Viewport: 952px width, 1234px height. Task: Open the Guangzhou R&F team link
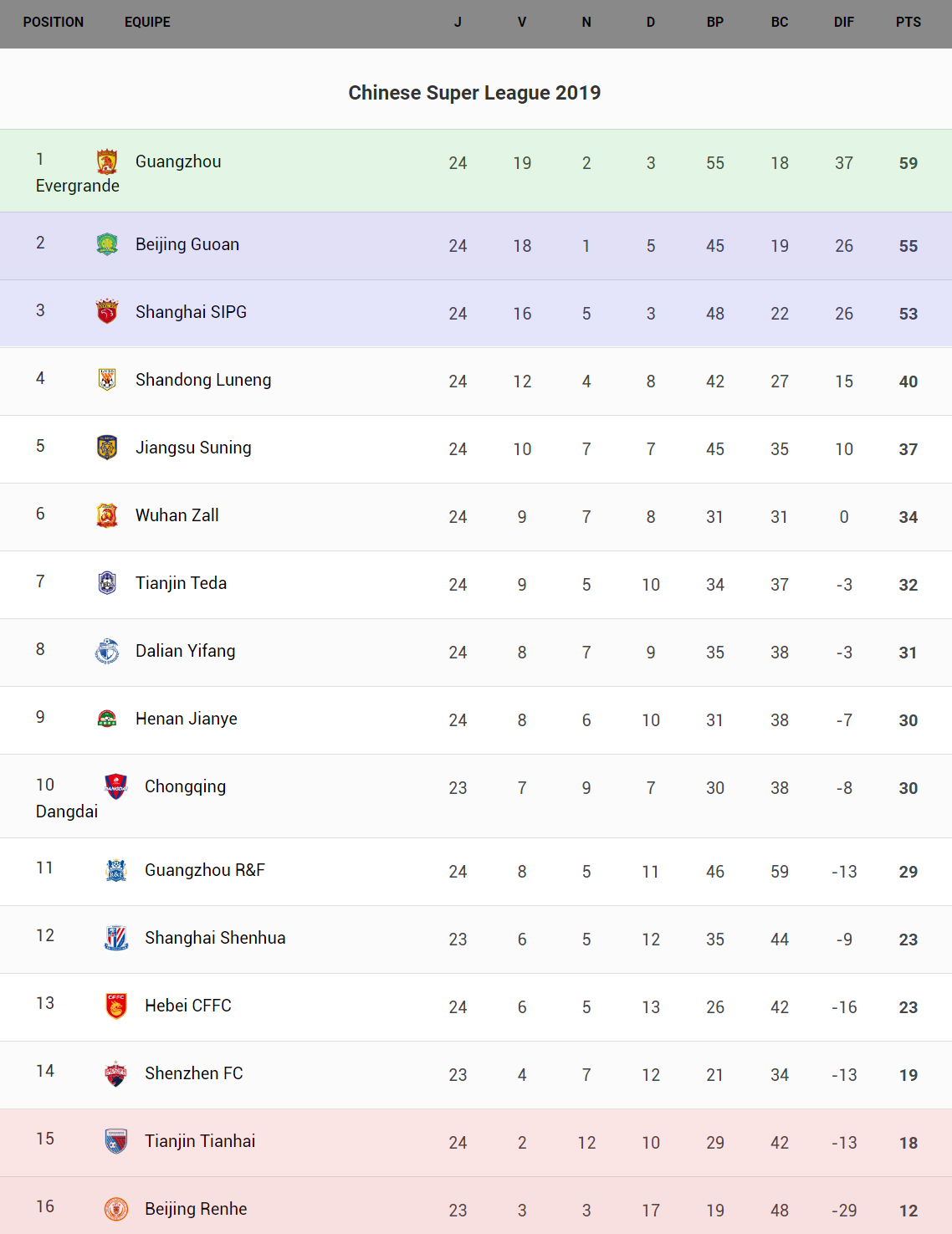click(204, 870)
